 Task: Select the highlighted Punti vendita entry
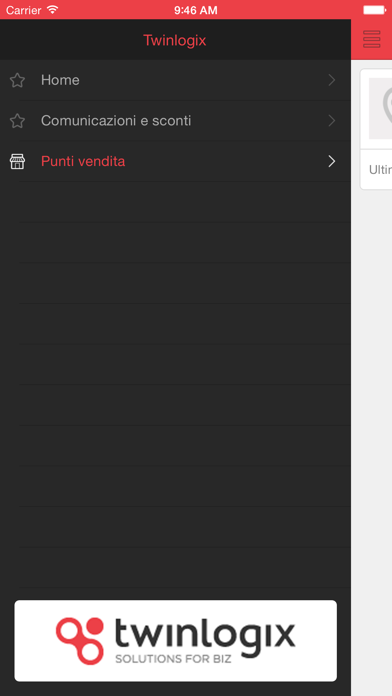175,162
